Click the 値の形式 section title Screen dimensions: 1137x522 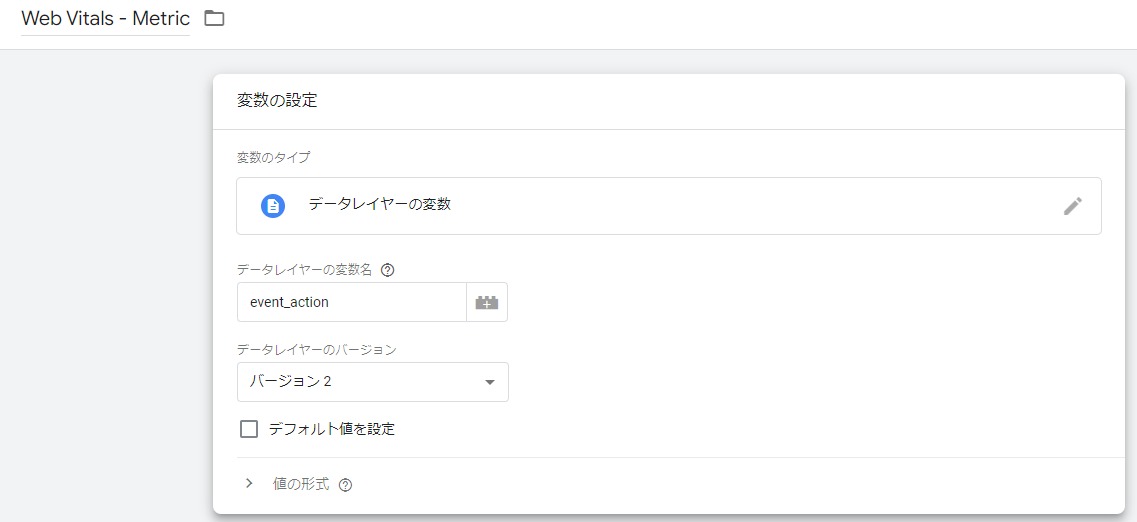coord(300,484)
